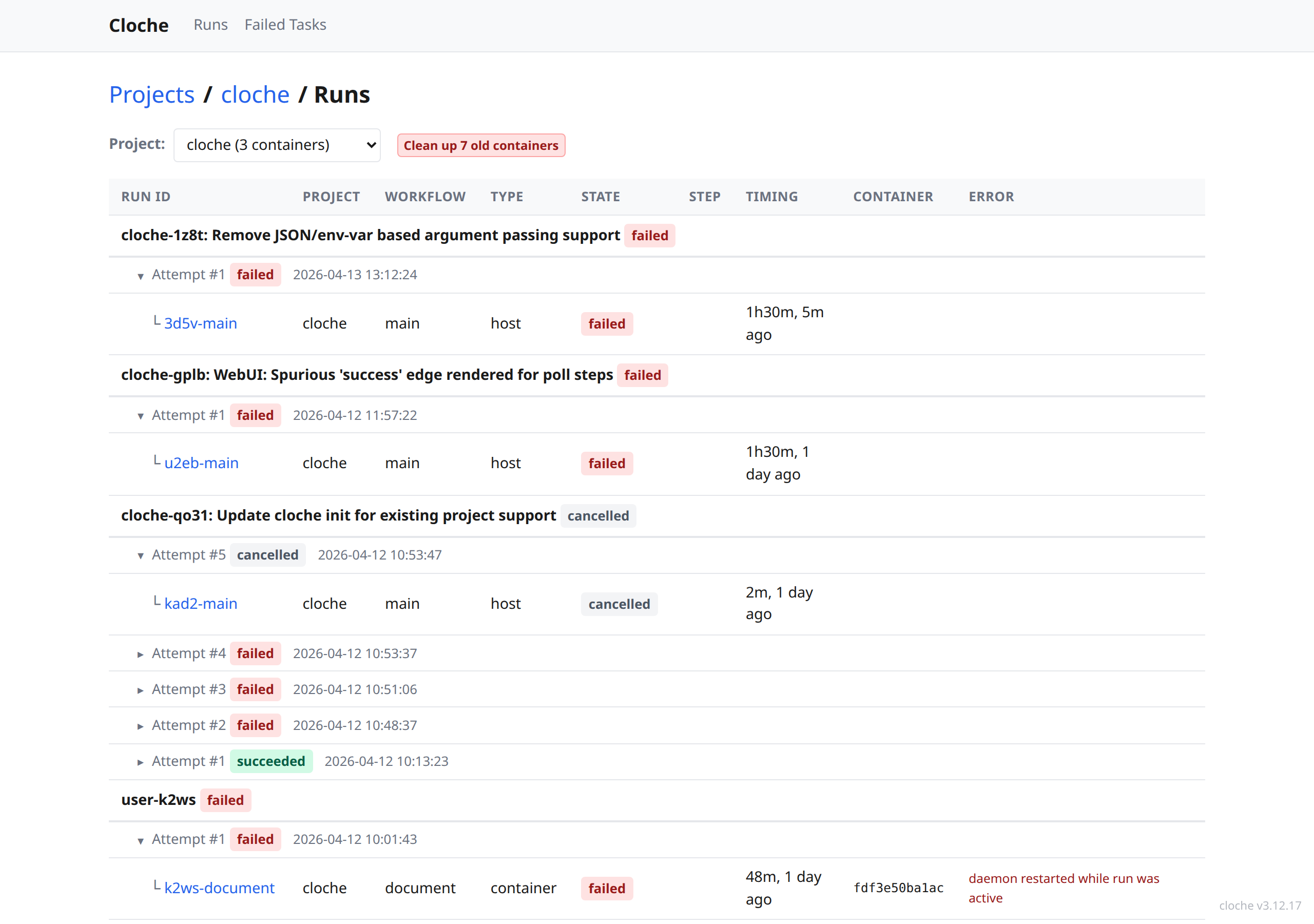
Task: Open run kad2-main
Action: point(201,604)
